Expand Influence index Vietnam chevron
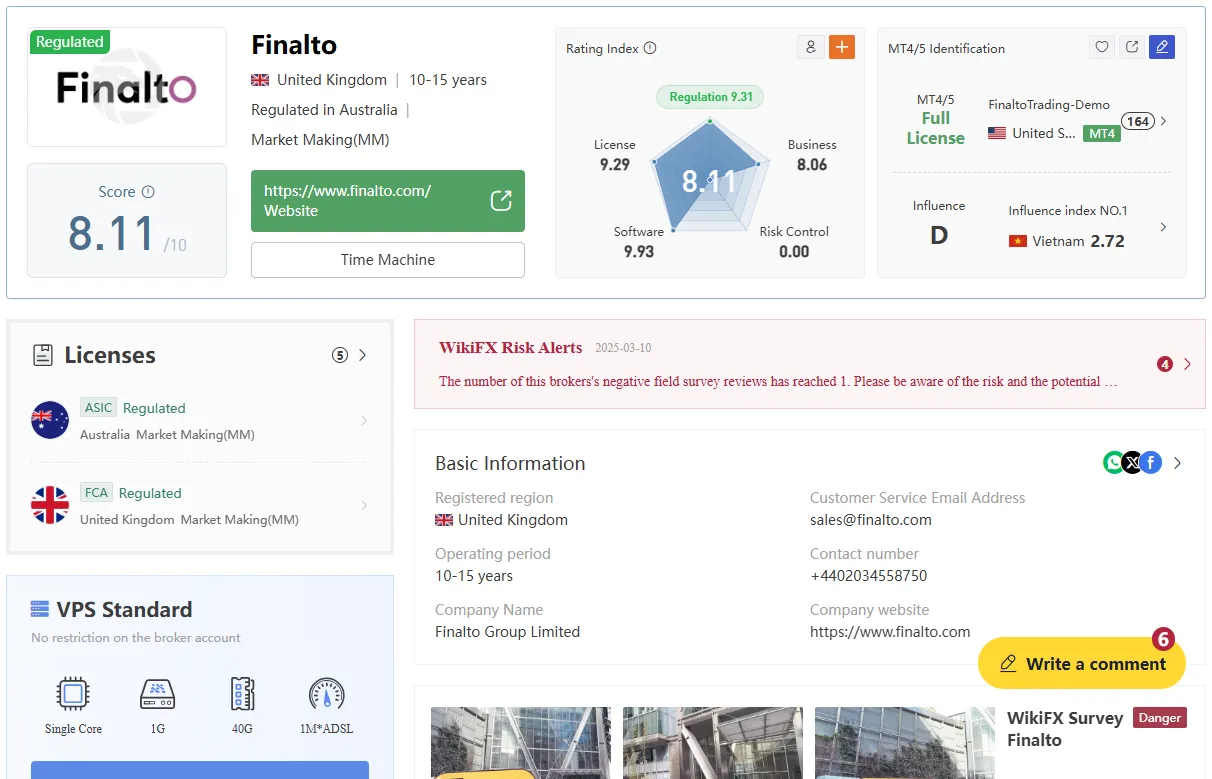 [1163, 227]
